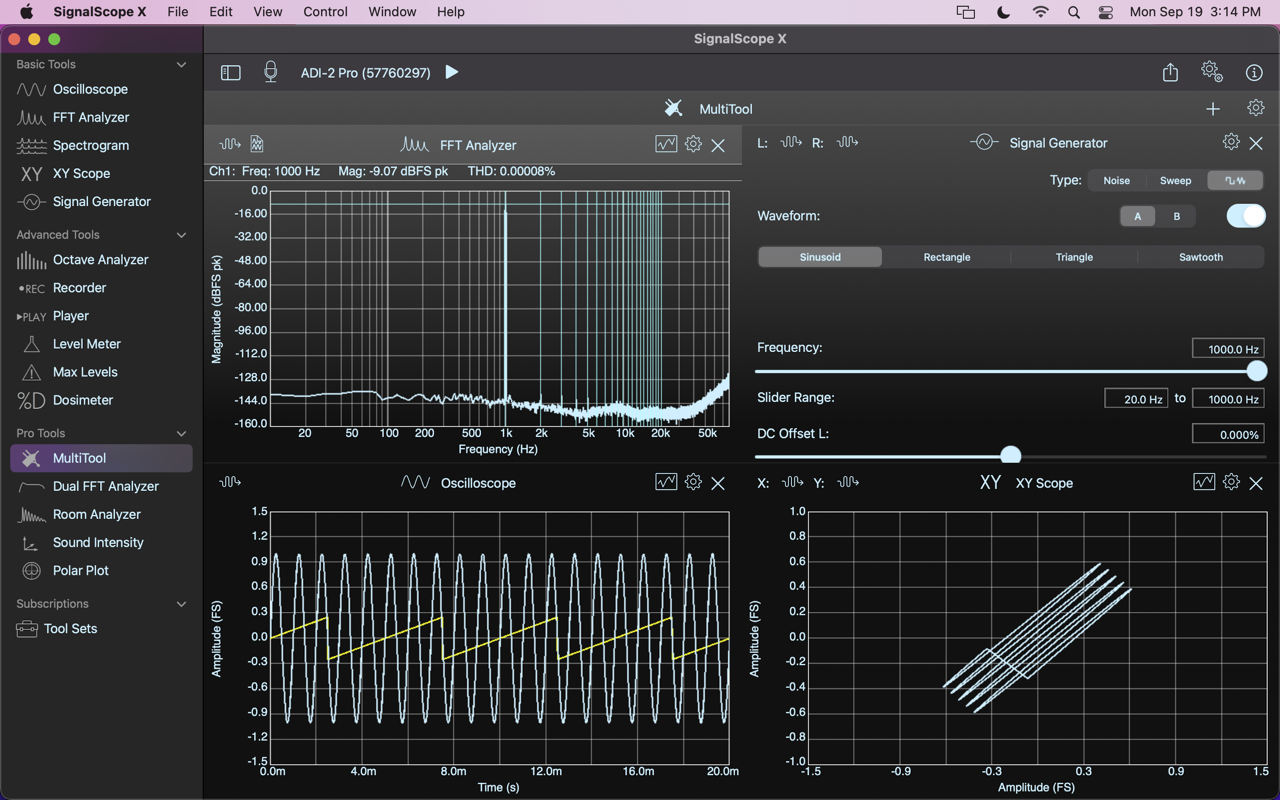Collapse the Pro Tools section
The width and height of the screenshot is (1280, 800).
tap(181, 433)
